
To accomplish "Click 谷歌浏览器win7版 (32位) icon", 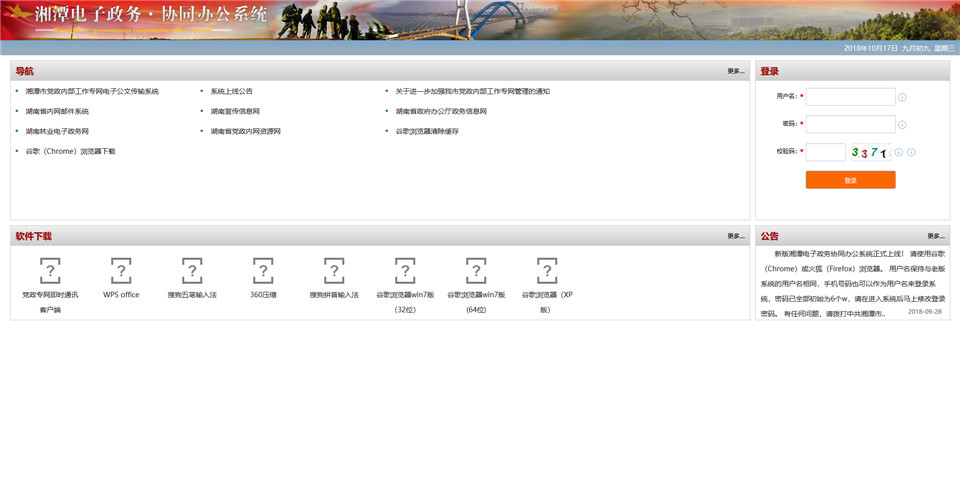I will coord(405,270).
